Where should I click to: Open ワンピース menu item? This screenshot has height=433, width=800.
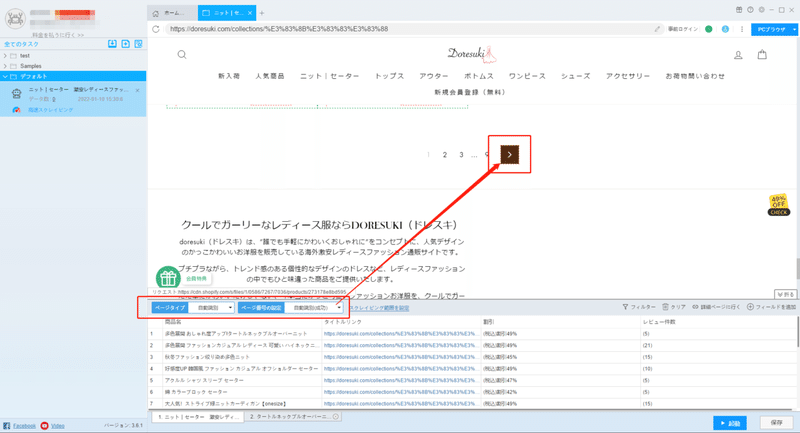pos(527,76)
